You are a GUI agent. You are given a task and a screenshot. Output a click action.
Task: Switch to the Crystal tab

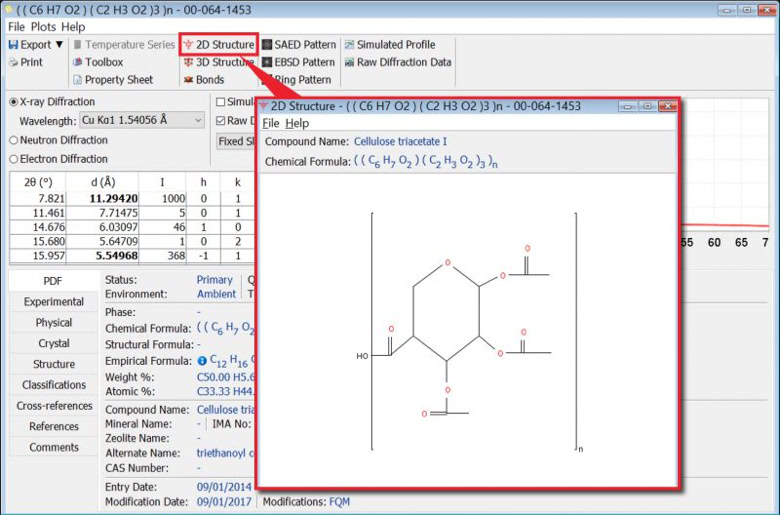click(53, 343)
